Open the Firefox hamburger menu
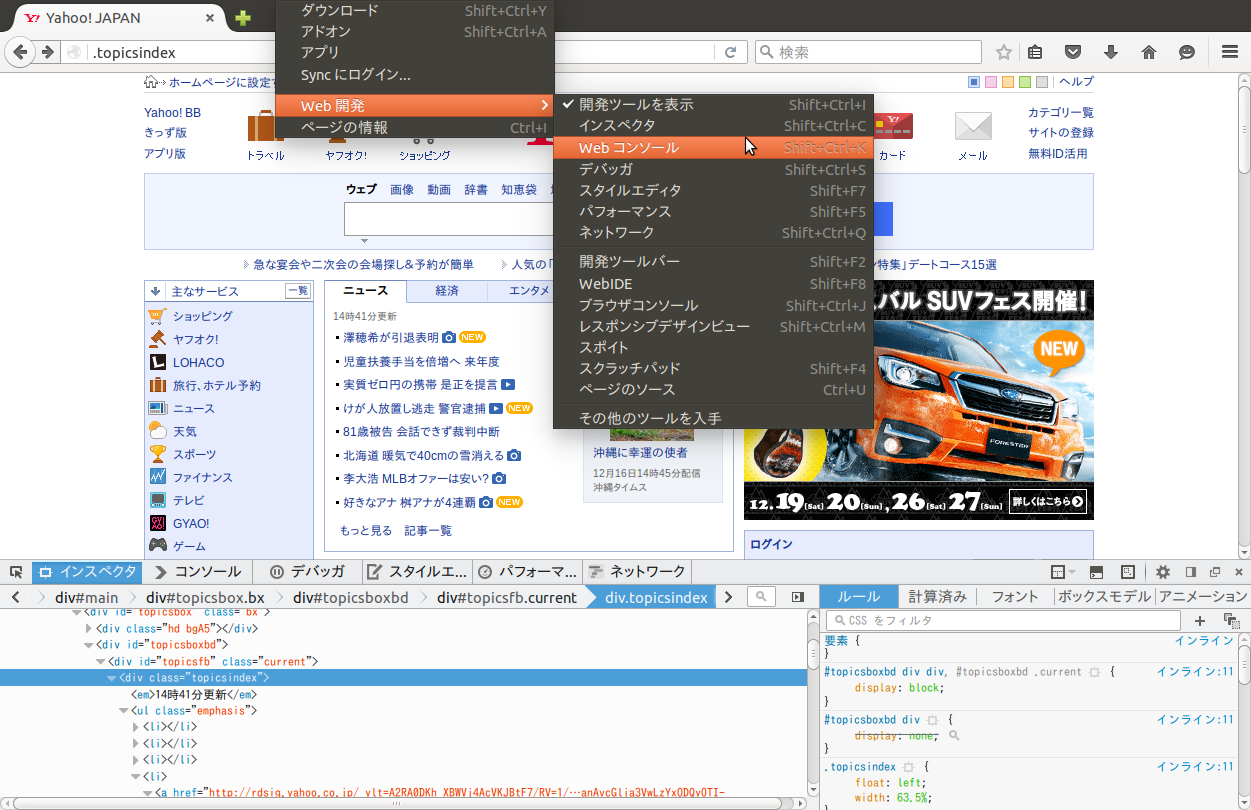This screenshot has width=1251, height=810. pos(1229,52)
